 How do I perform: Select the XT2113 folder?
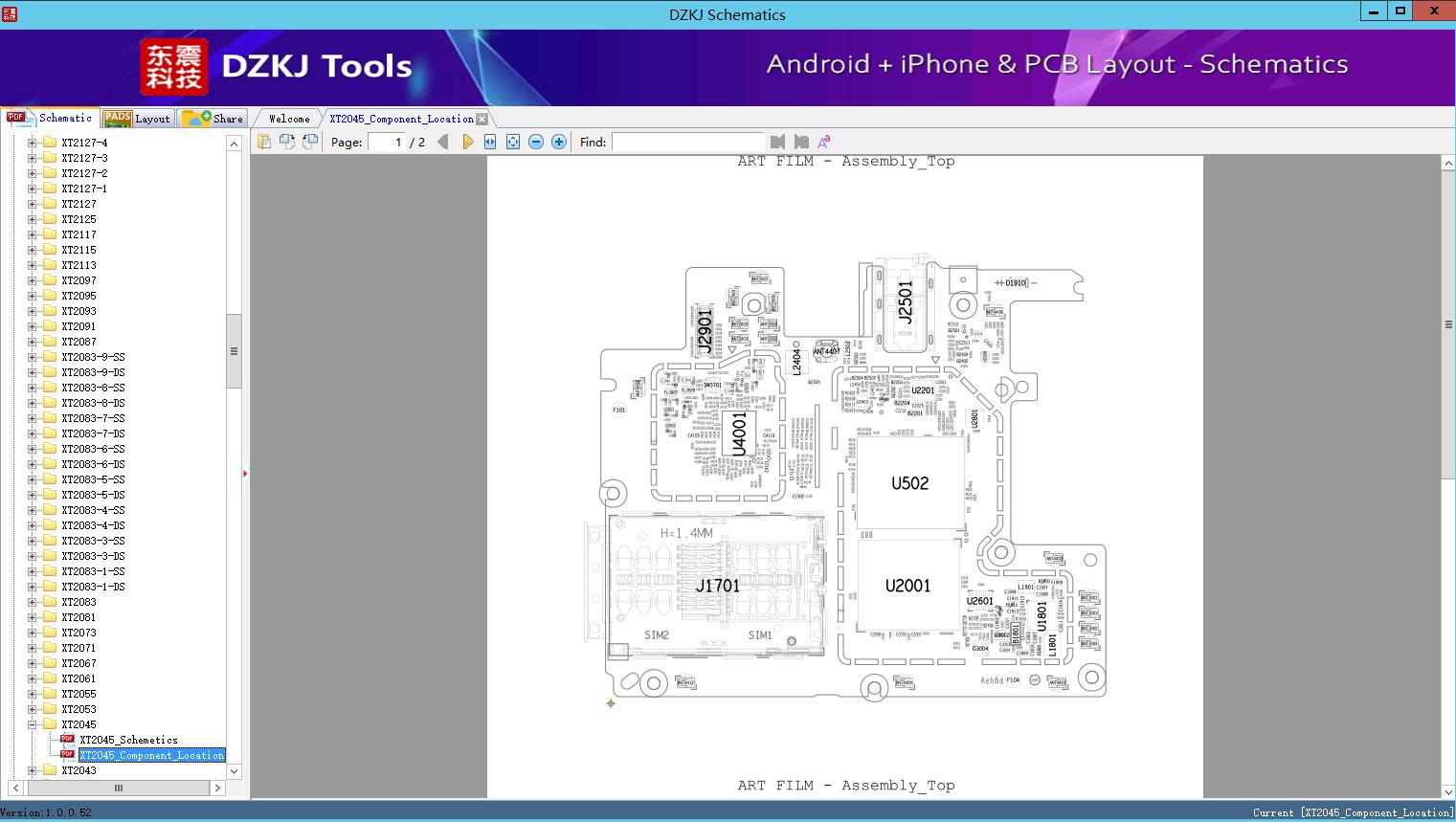pos(78,265)
